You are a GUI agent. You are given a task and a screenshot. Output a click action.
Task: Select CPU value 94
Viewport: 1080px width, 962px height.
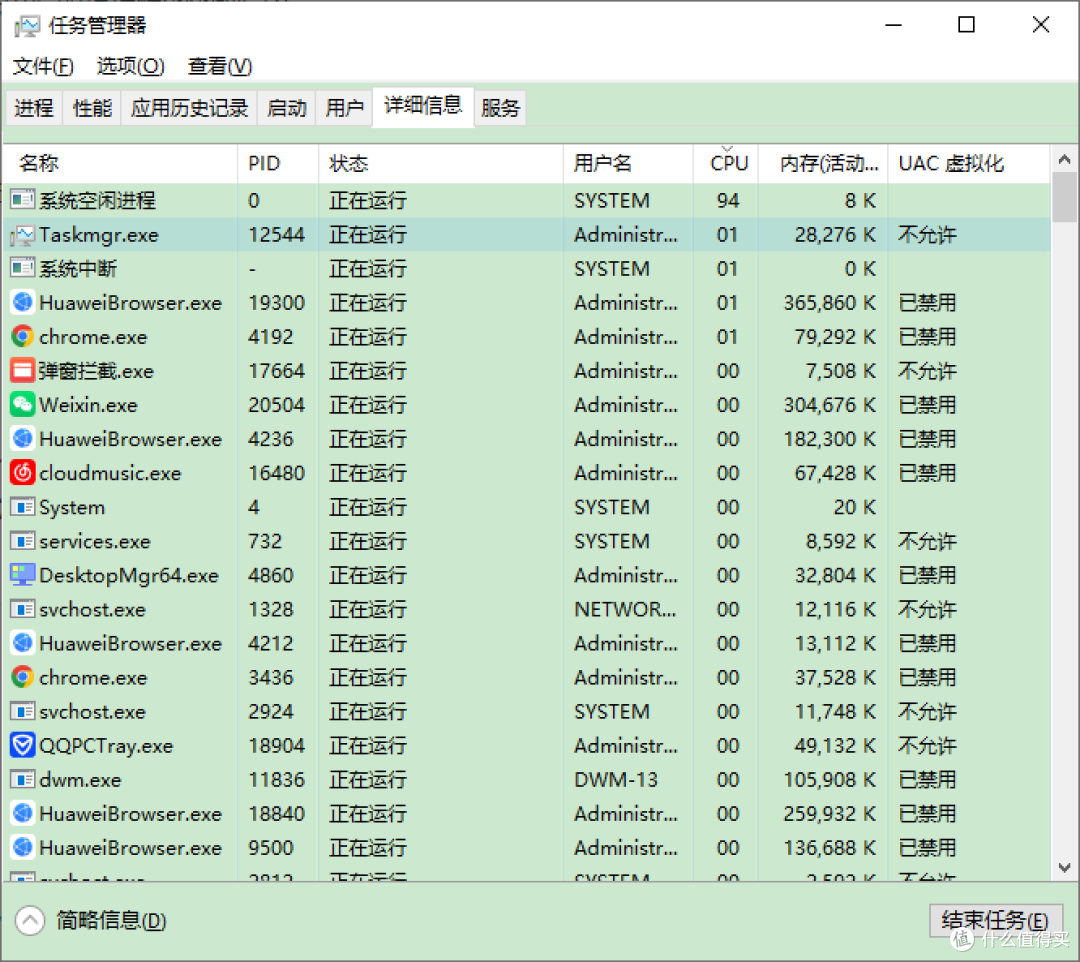click(x=727, y=200)
